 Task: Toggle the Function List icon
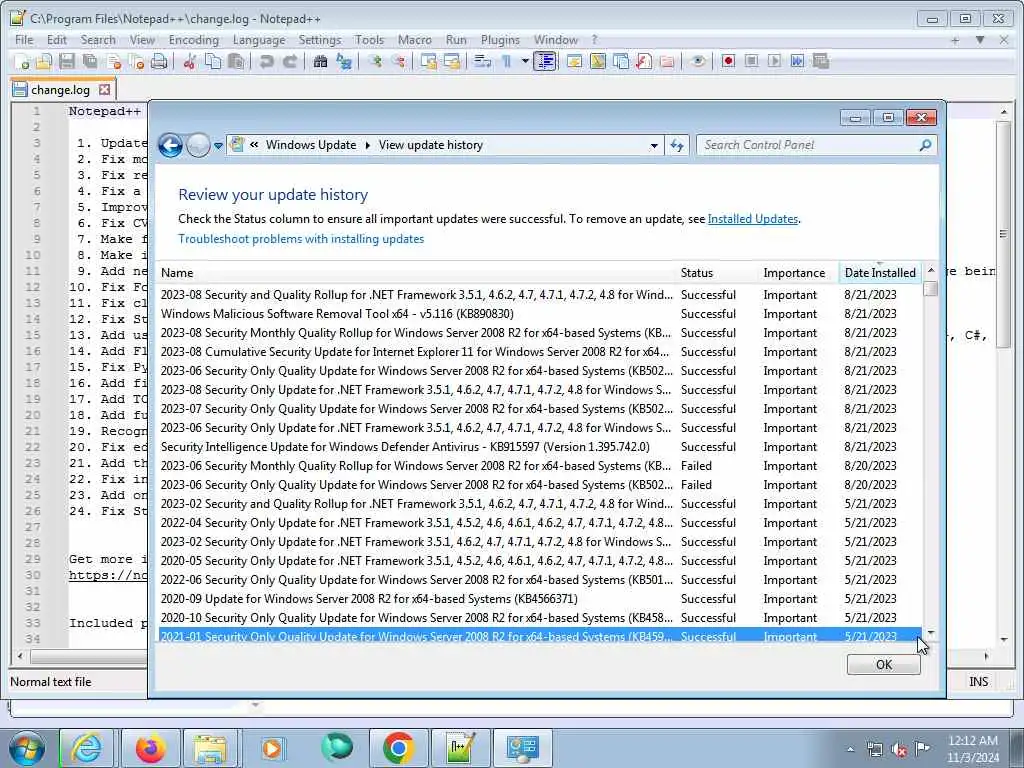[x=643, y=61]
